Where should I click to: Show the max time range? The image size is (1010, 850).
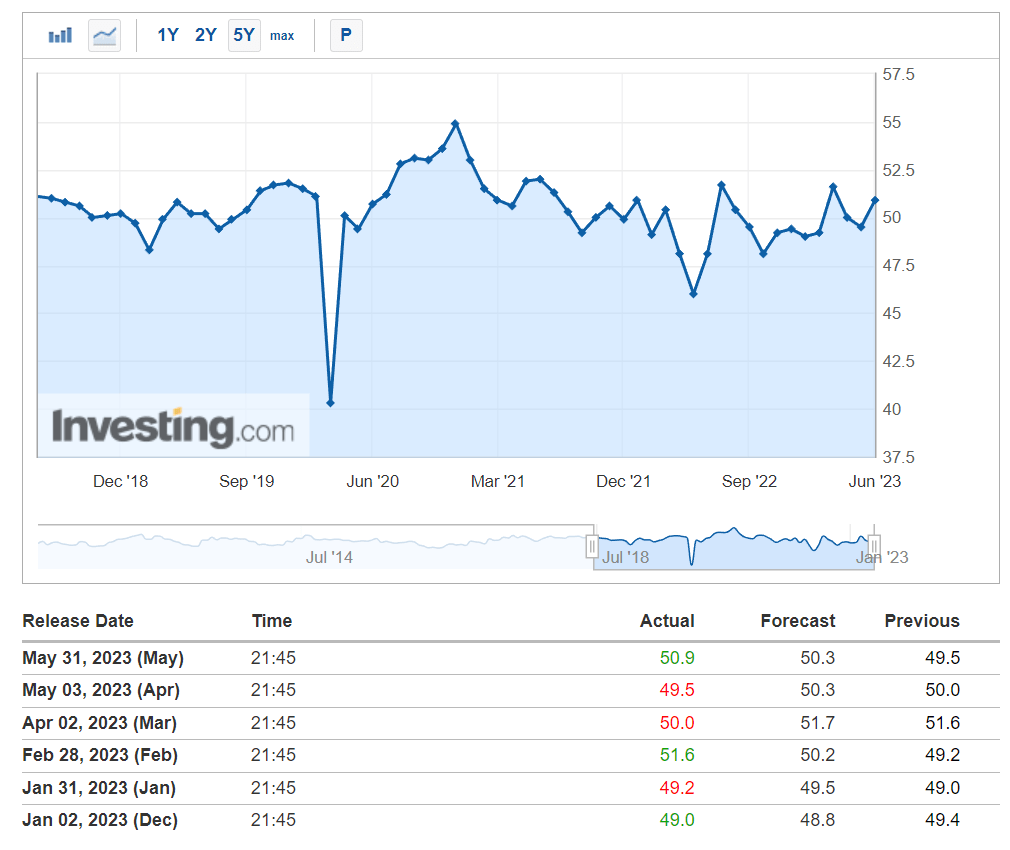tap(282, 36)
